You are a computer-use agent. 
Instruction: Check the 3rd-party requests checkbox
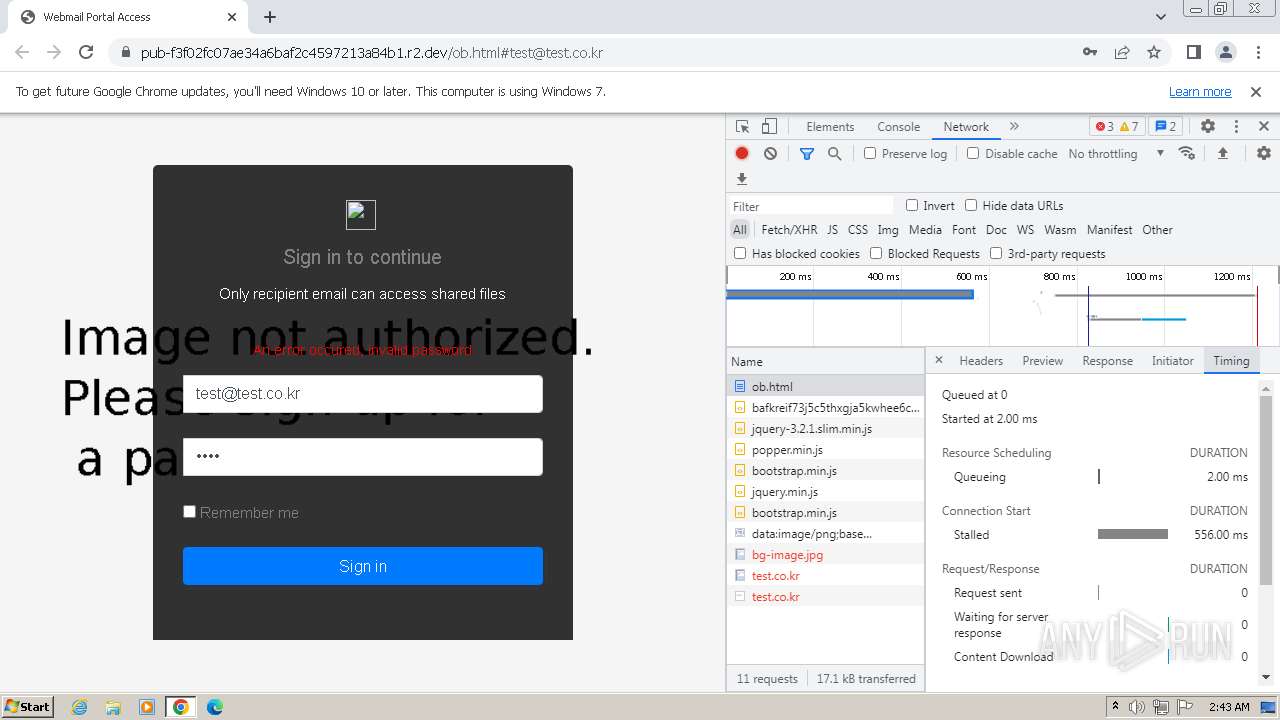click(x=996, y=253)
